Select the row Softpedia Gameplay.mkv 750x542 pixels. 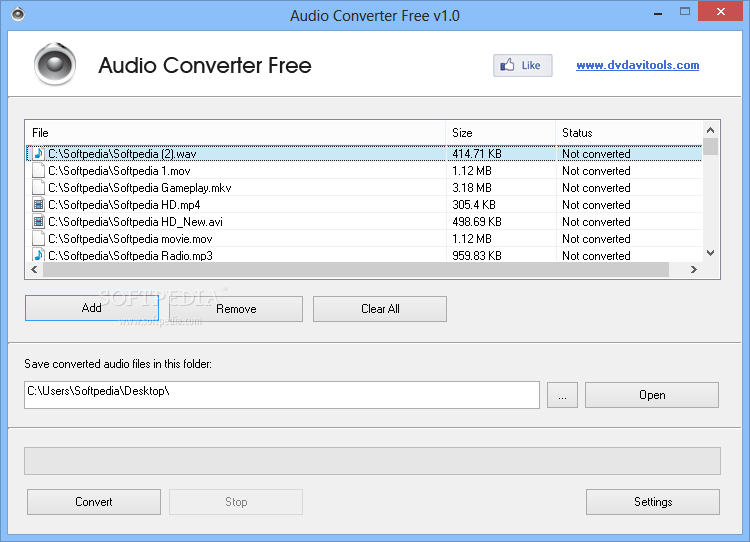point(364,188)
